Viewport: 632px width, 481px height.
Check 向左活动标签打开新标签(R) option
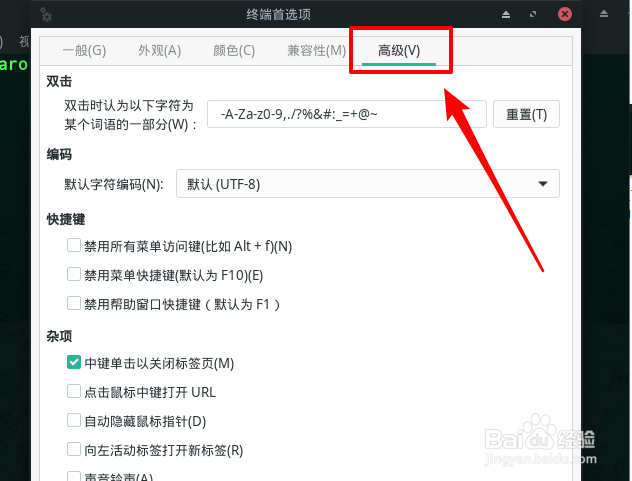(74, 449)
